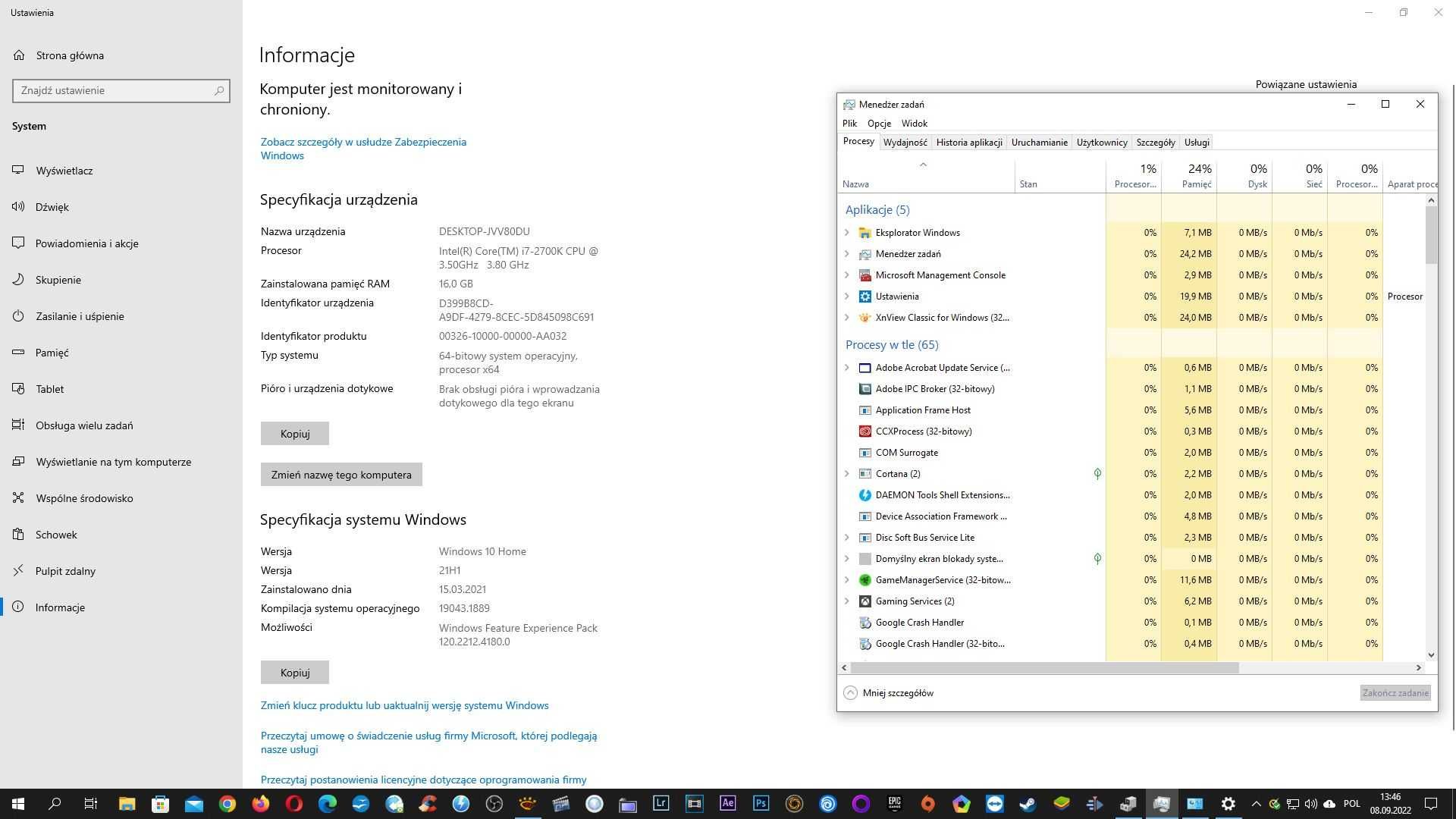Switch to Użytkownicy tab

[x=1102, y=143]
